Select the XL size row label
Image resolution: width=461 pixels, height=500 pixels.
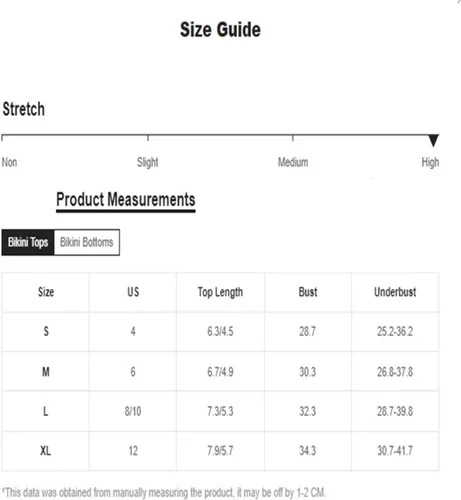[x=46, y=451]
